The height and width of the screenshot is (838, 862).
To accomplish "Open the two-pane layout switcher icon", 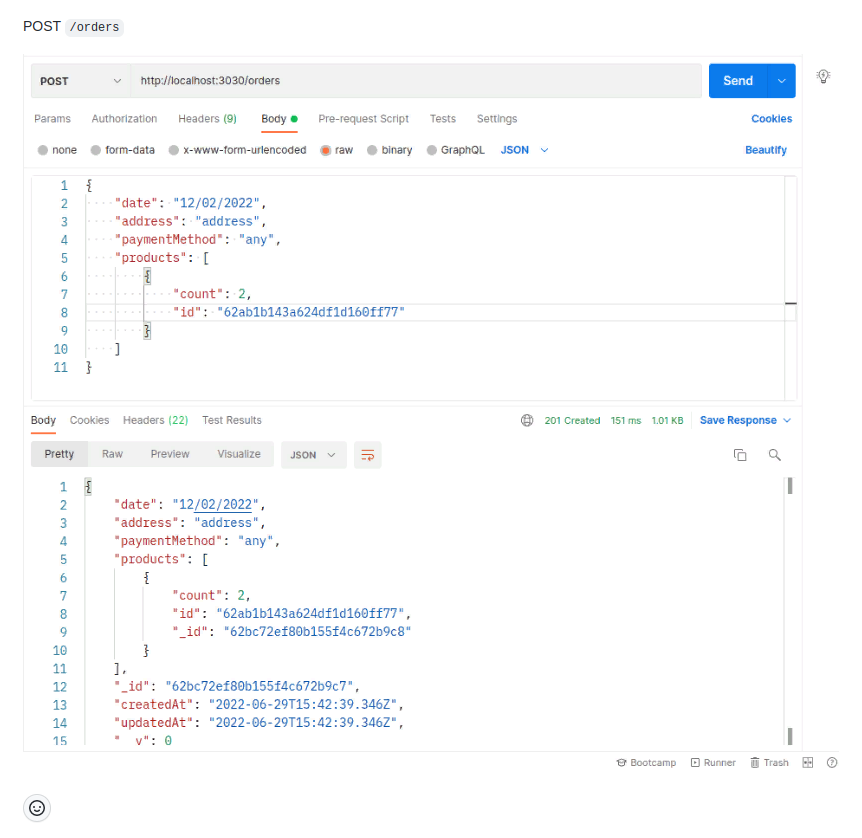I will coord(806,762).
